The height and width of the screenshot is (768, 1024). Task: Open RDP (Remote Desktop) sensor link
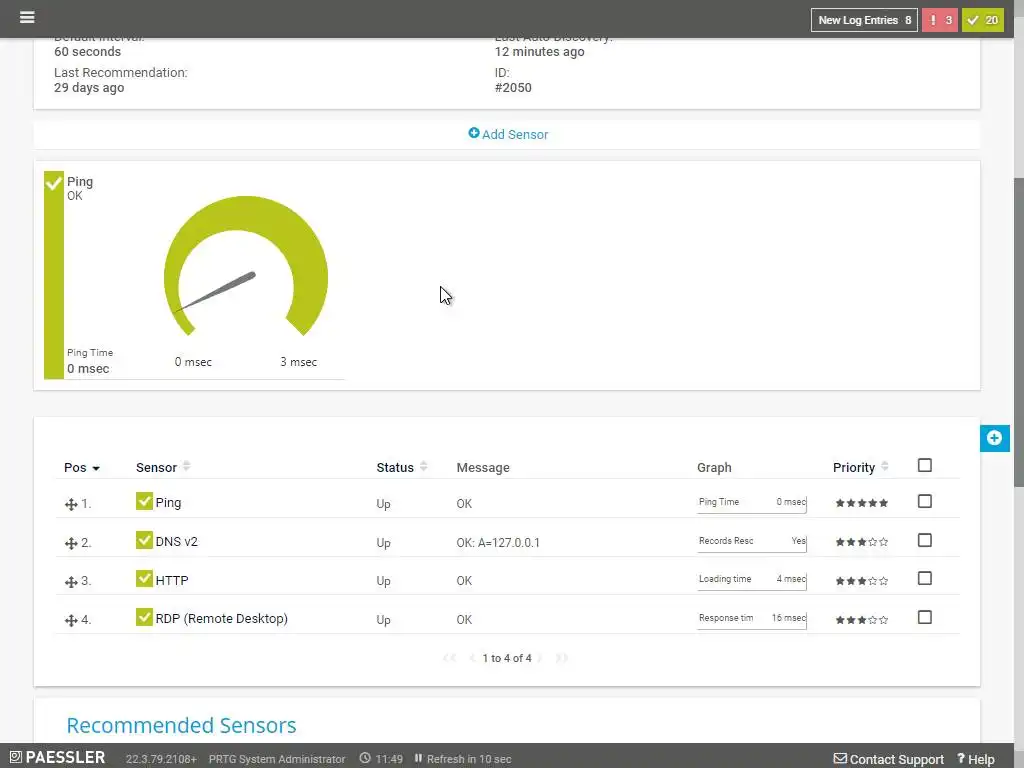221,618
